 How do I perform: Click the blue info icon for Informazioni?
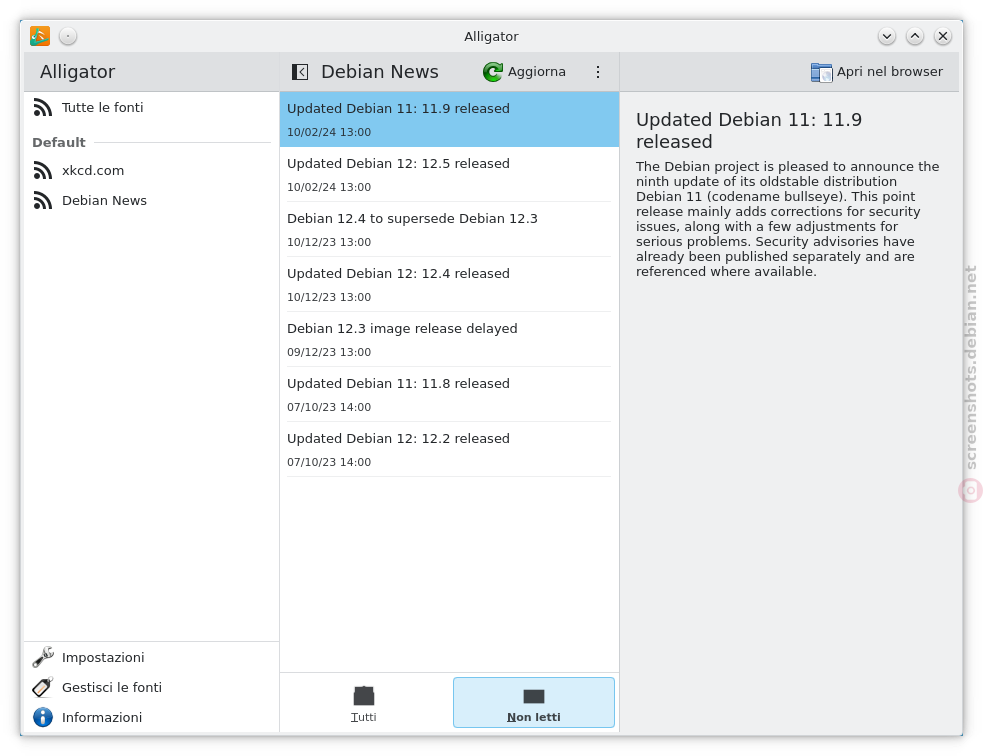tap(43, 718)
